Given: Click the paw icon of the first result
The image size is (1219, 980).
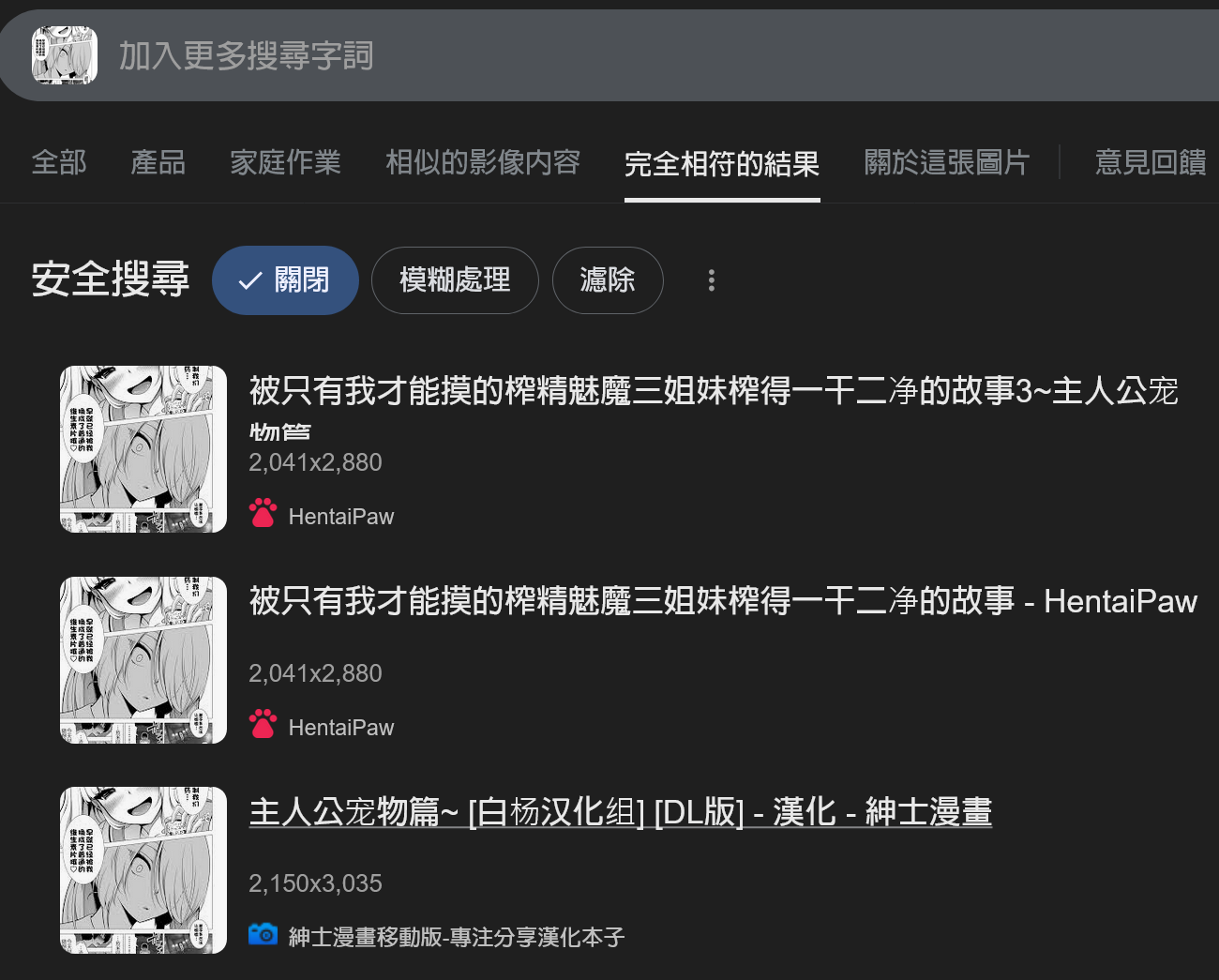Looking at the screenshot, I should click(x=263, y=513).
